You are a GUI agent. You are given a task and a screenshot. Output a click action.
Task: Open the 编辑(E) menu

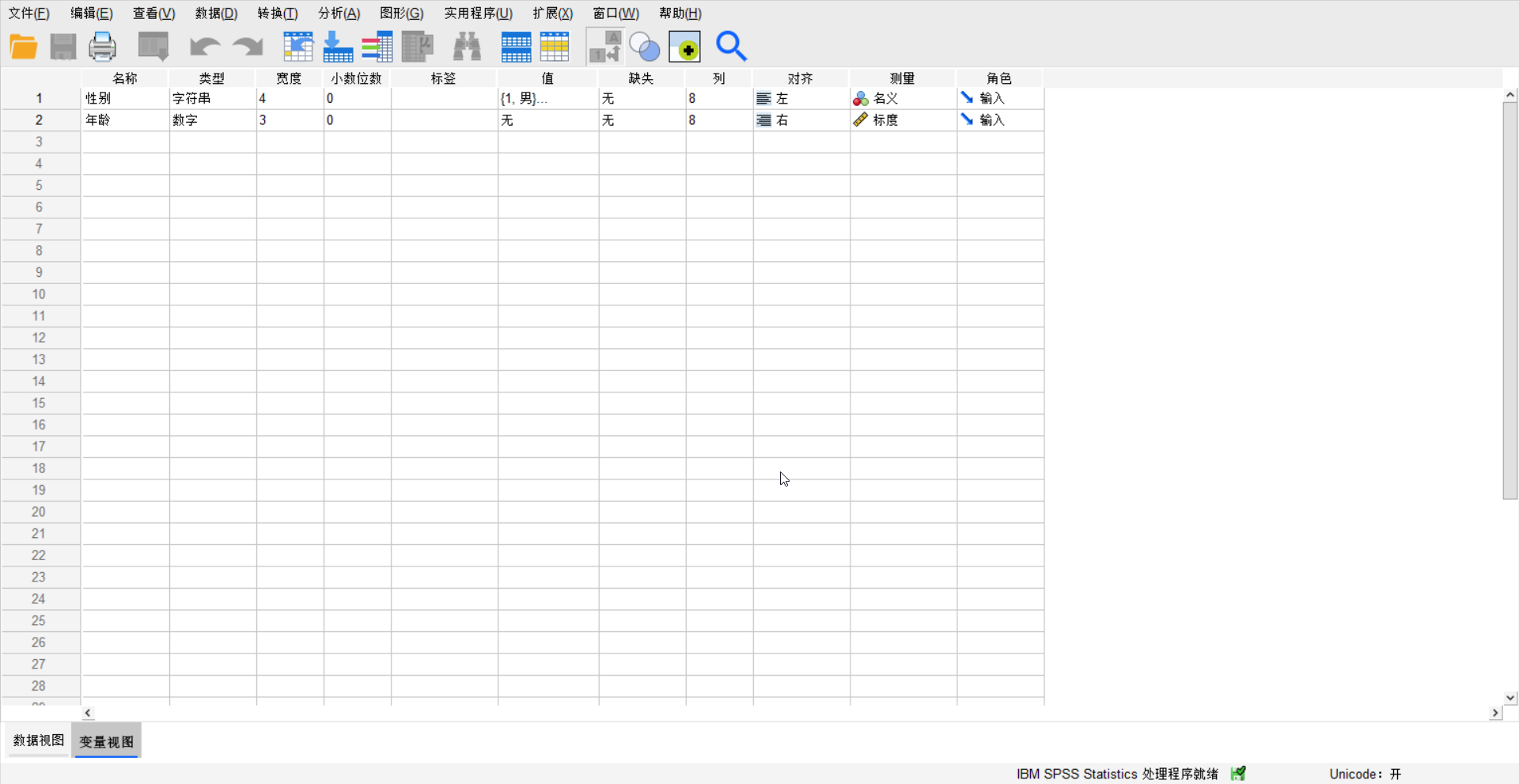point(92,13)
